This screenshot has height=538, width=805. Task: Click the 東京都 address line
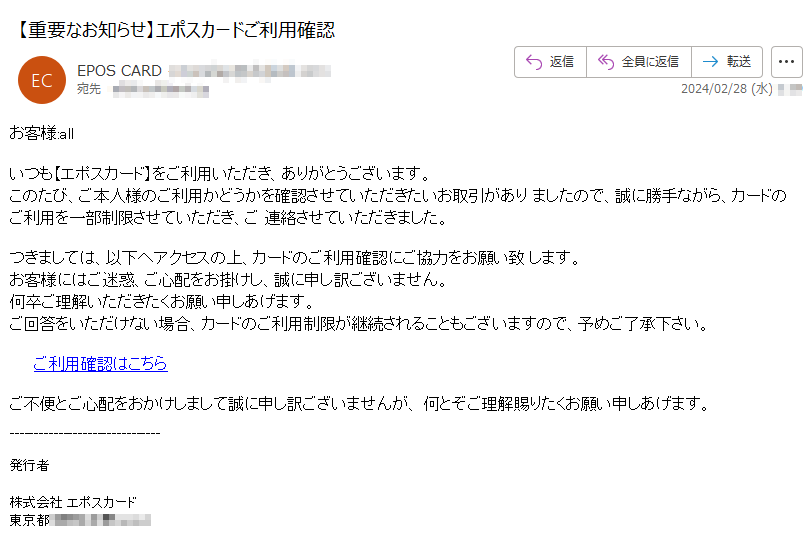80,520
